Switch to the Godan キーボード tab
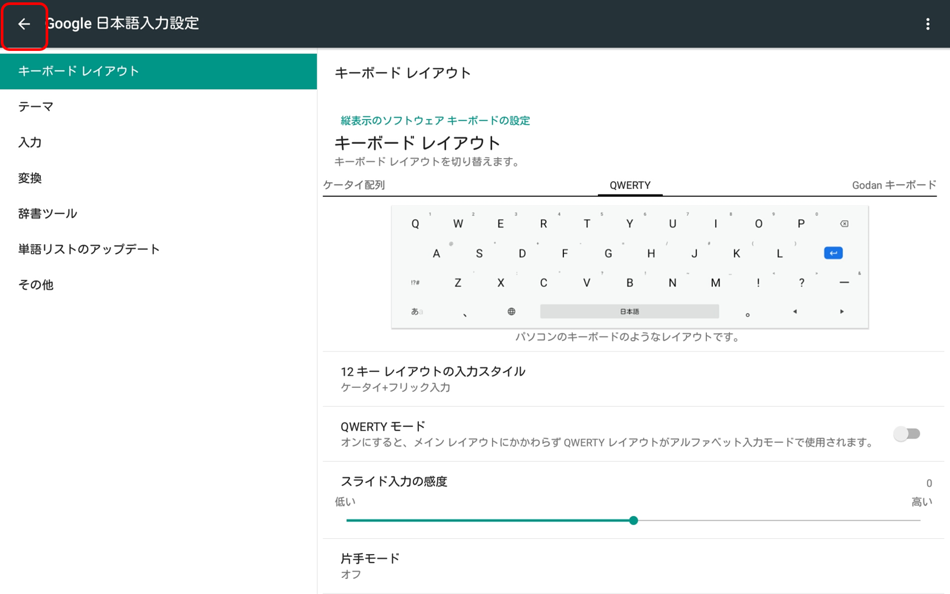950x594 pixels. (894, 185)
